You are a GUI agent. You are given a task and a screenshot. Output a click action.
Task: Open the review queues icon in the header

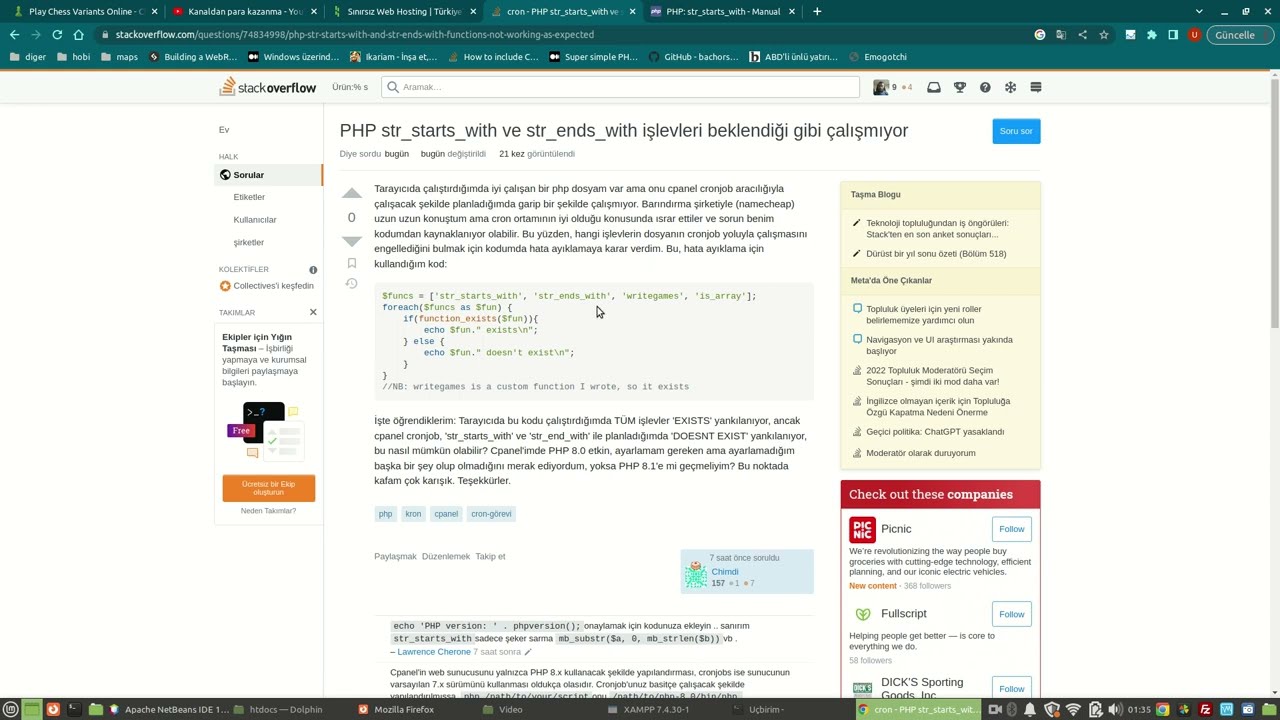[x=1010, y=87]
